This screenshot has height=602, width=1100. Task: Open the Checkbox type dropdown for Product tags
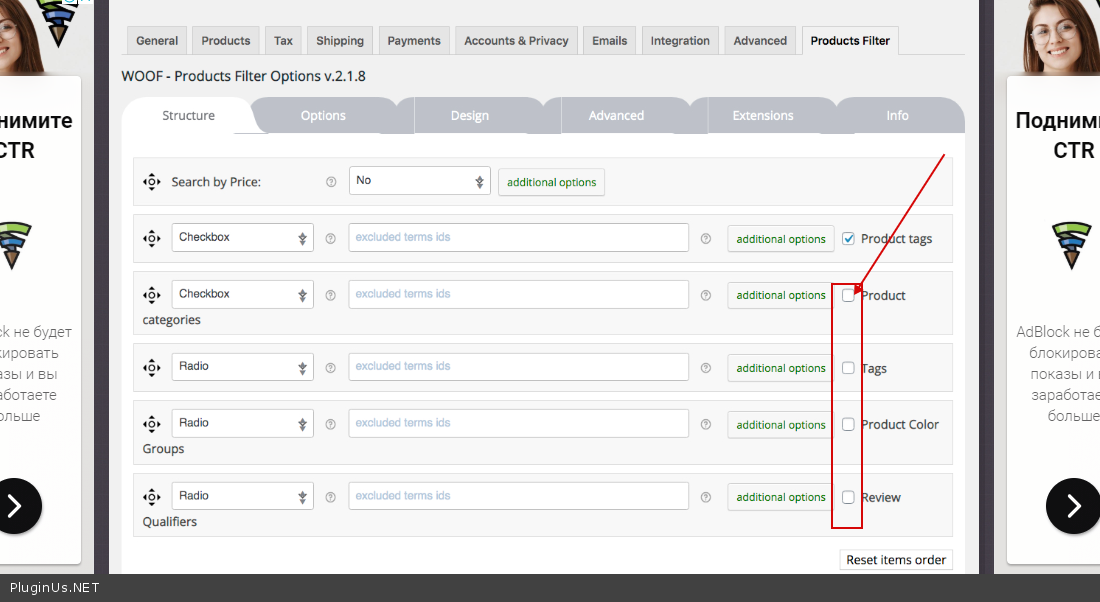[x=242, y=238]
